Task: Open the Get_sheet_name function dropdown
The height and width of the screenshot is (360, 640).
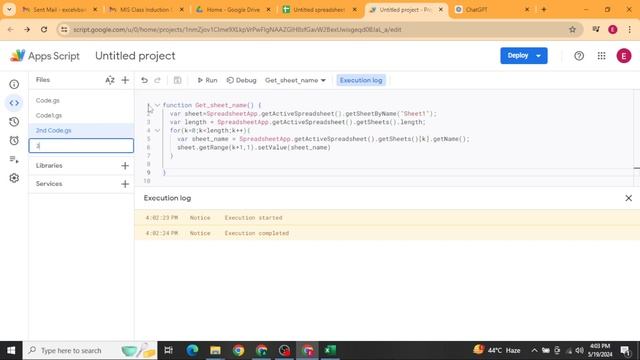Action: tap(295, 80)
